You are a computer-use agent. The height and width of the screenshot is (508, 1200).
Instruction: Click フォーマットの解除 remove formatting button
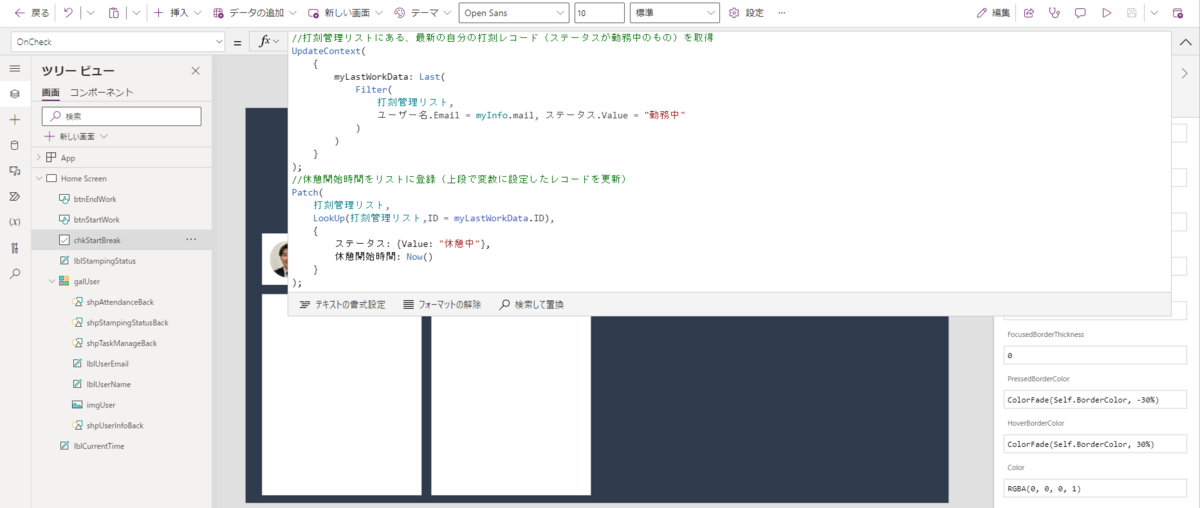click(x=442, y=304)
